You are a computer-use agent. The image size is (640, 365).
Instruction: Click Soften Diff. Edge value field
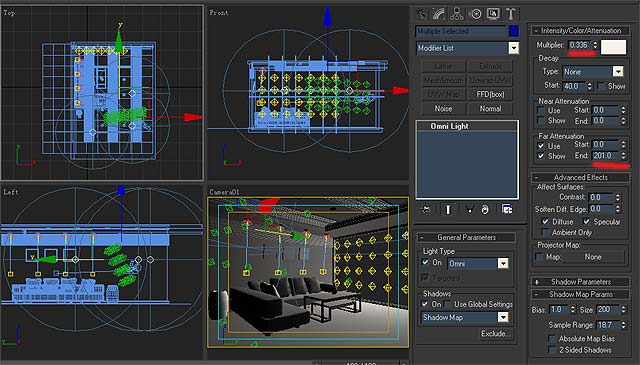click(x=601, y=209)
